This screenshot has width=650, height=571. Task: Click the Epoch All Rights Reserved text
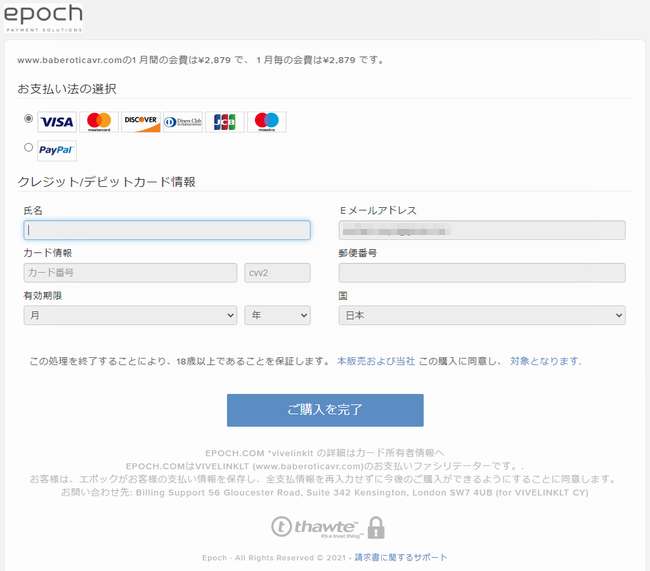click(x=274, y=558)
